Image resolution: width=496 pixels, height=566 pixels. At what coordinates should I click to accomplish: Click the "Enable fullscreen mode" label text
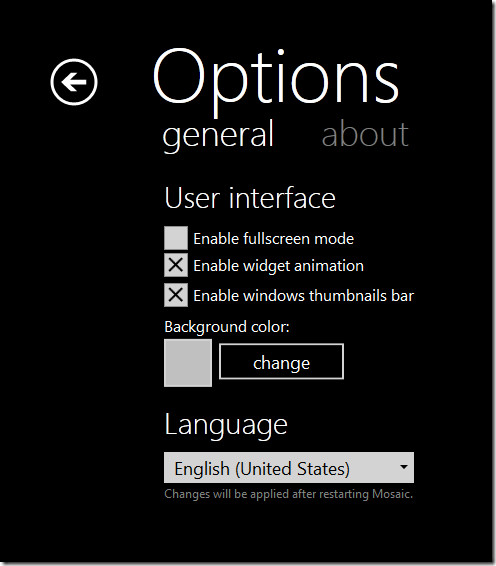(274, 239)
